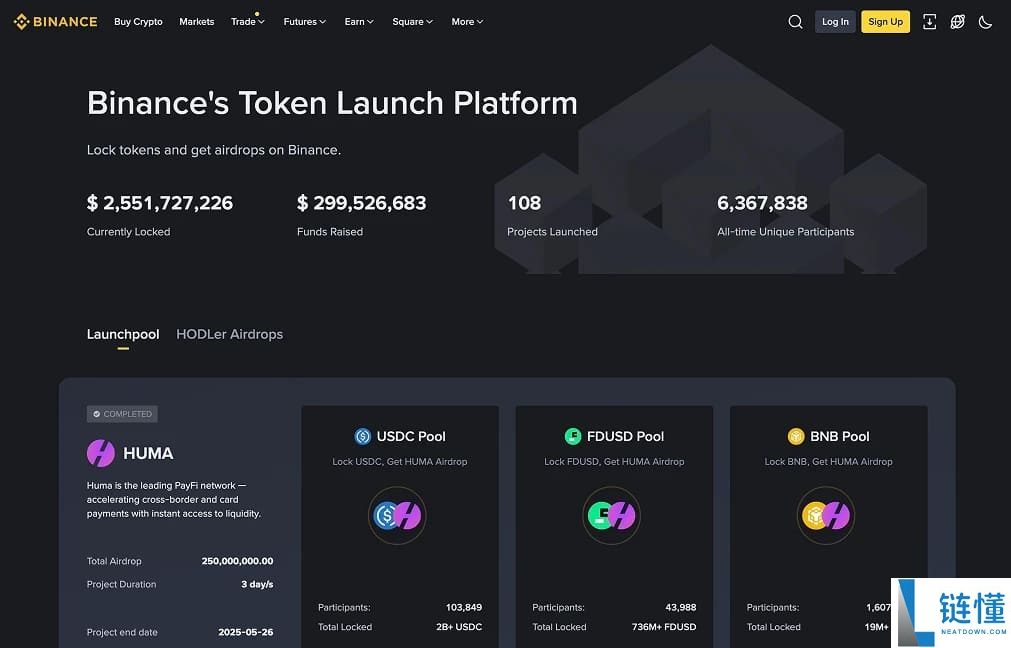Open the search magnifier icon
This screenshot has height=648, width=1011.
(x=795, y=22)
